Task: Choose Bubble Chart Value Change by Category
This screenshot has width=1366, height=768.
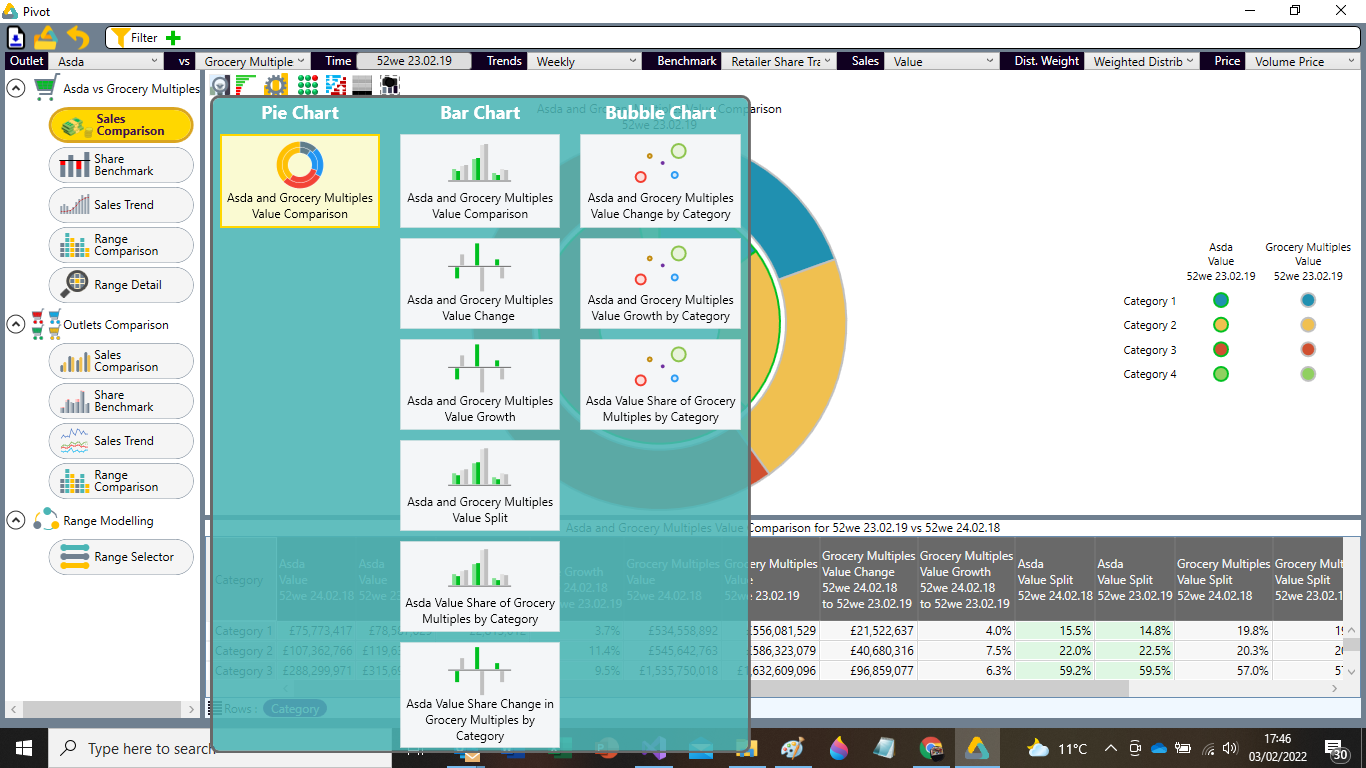Action: click(661, 181)
